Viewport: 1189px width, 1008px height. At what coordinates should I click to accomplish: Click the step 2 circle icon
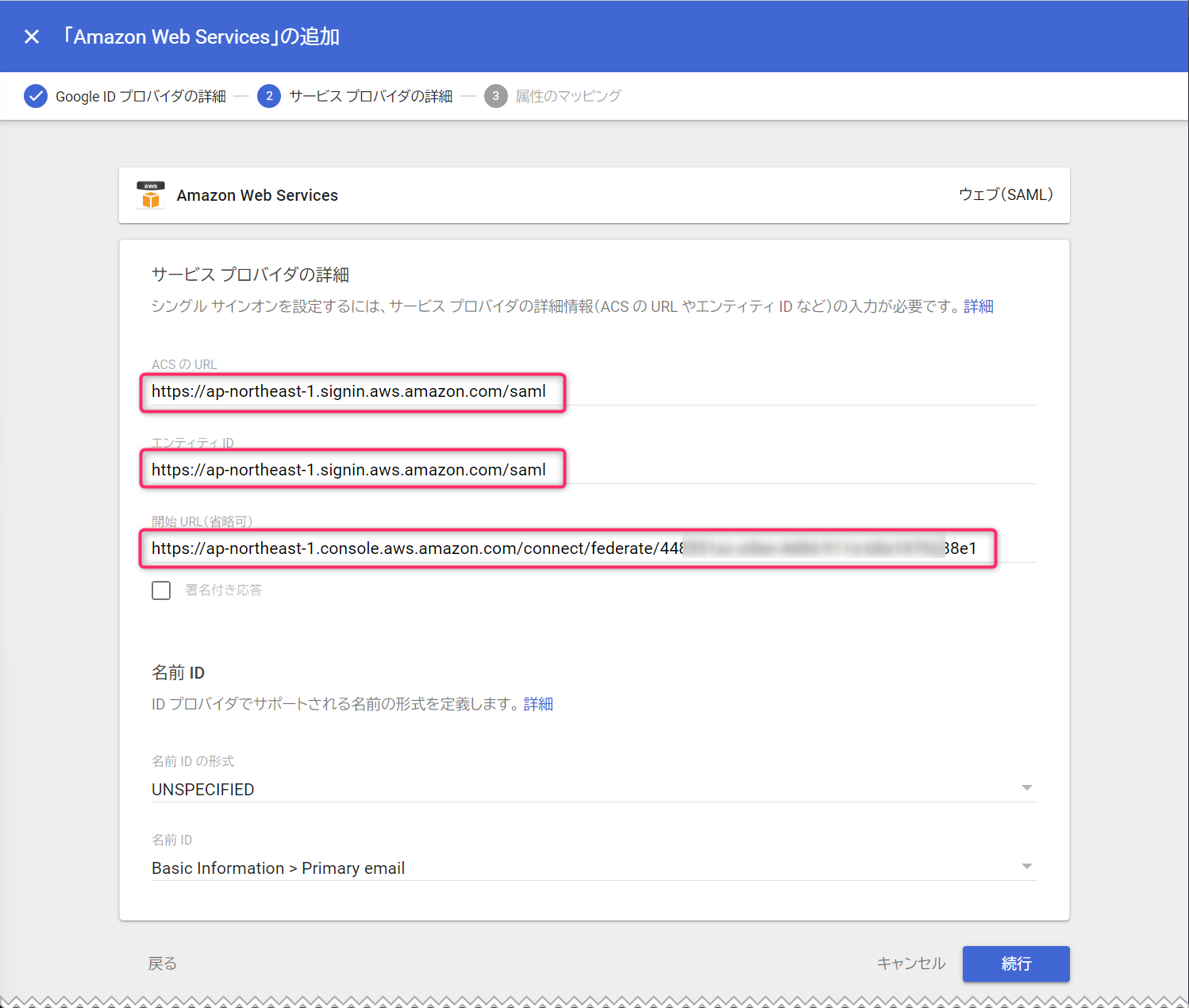[x=269, y=96]
